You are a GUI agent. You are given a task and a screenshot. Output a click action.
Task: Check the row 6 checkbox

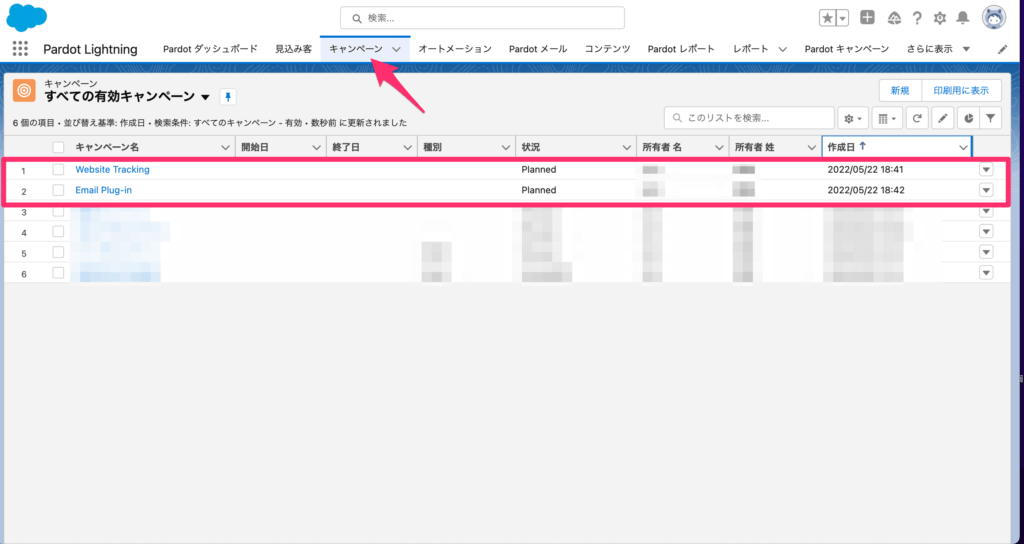pos(59,273)
